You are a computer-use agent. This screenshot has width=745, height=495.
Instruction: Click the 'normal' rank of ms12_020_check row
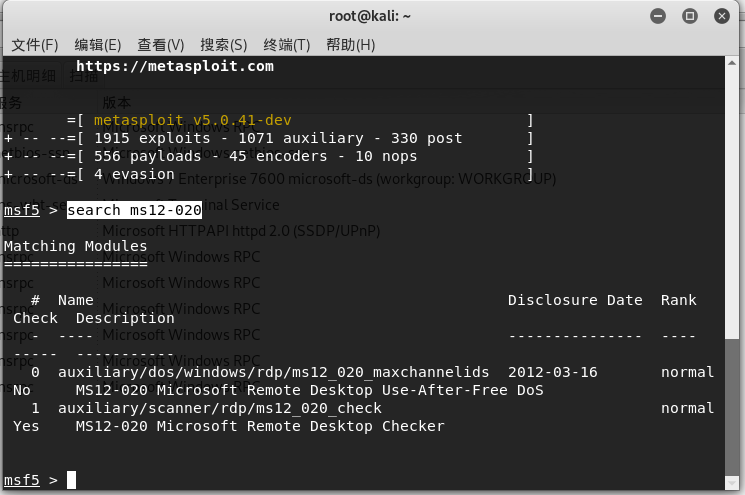tap(688, 409)
